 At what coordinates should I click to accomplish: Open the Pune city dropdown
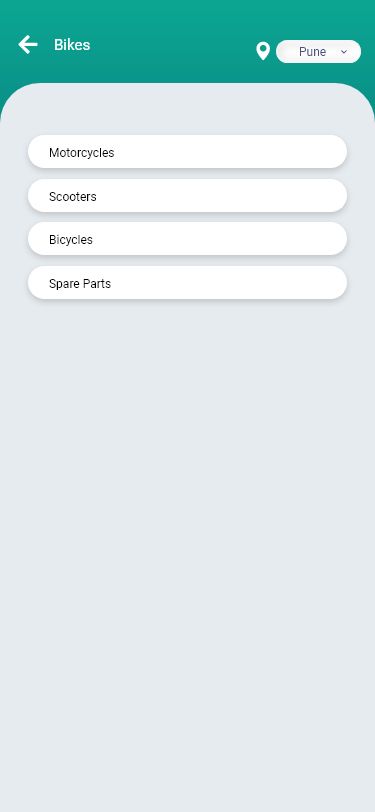319,52
